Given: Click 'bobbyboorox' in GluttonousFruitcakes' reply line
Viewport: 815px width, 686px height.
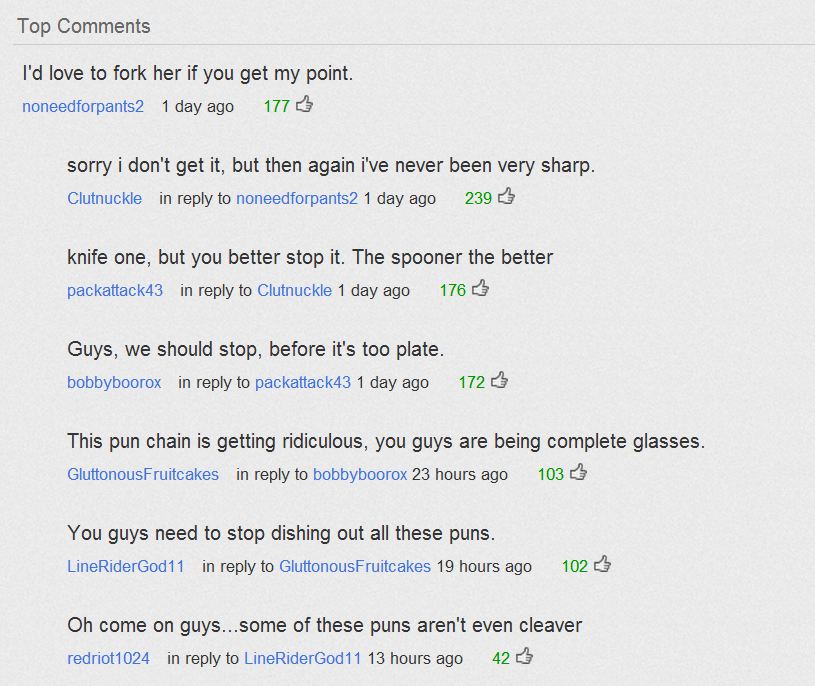Looking at the screenshot, I should [360, 474].
